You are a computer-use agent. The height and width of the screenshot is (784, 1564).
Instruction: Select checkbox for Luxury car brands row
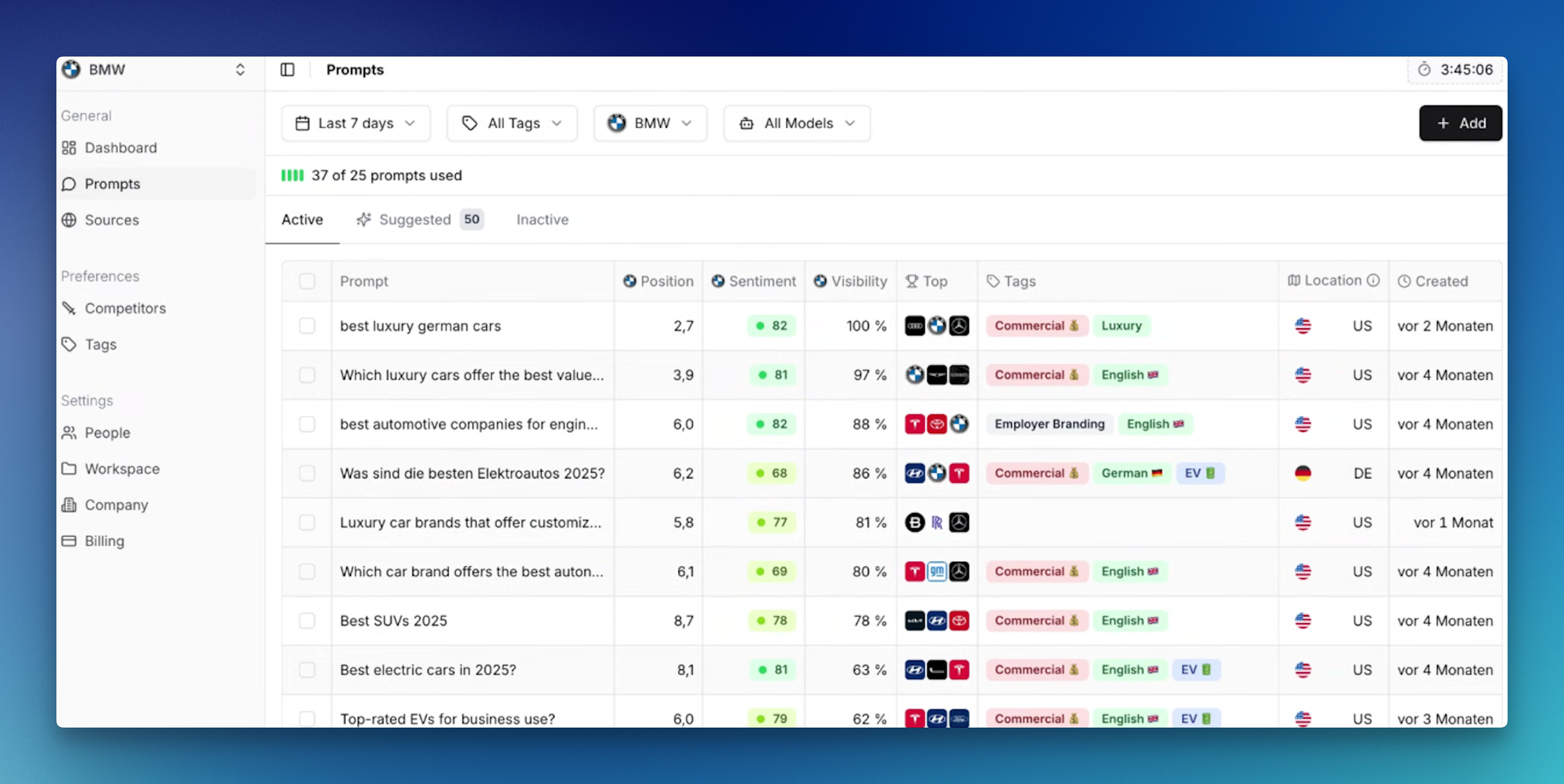pyautogui.click(x=307, y=522)
